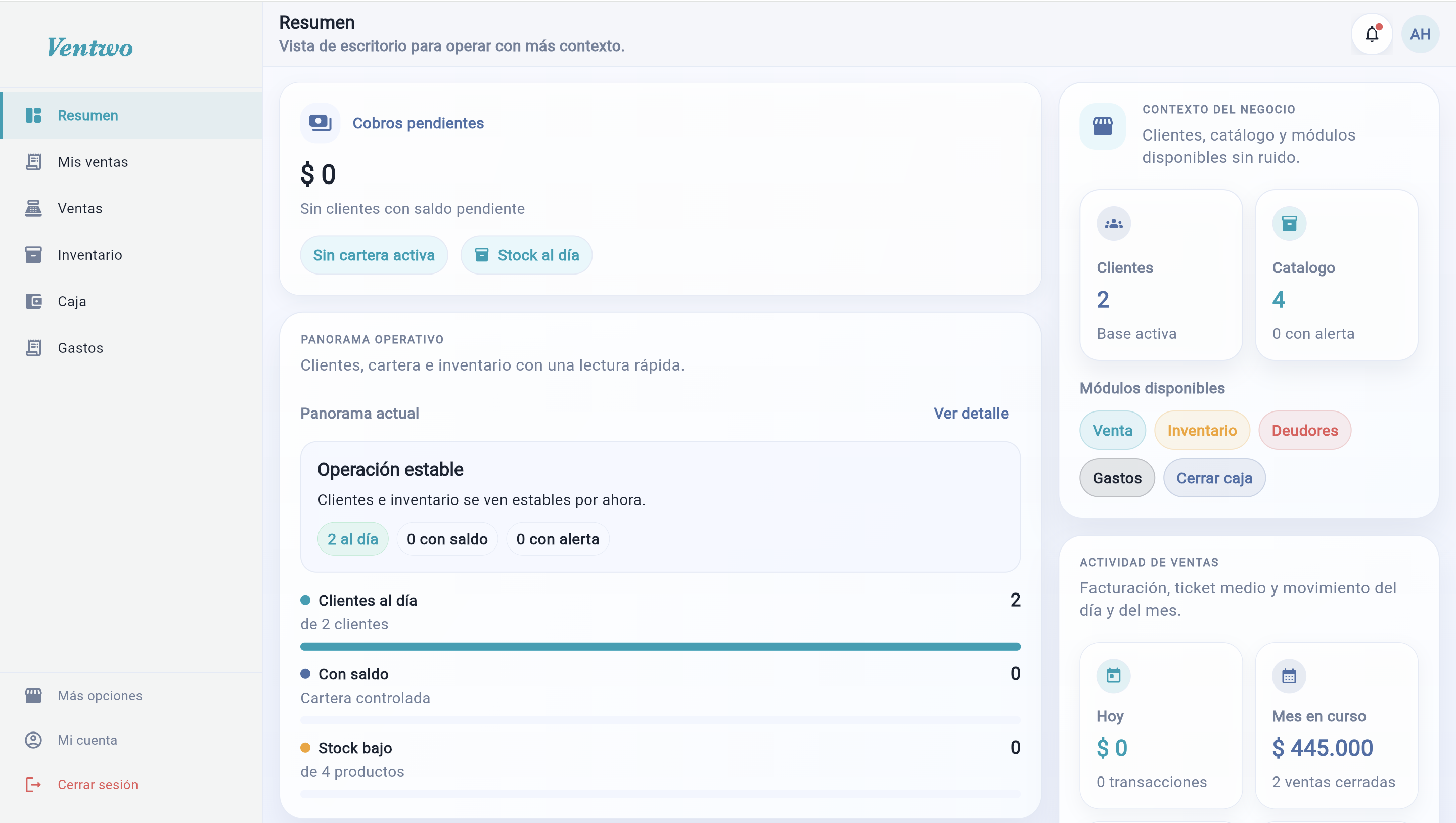Open the Gastos sidebar item
1456x823 pixels.
pyautogui.click(x=80, y=348)
